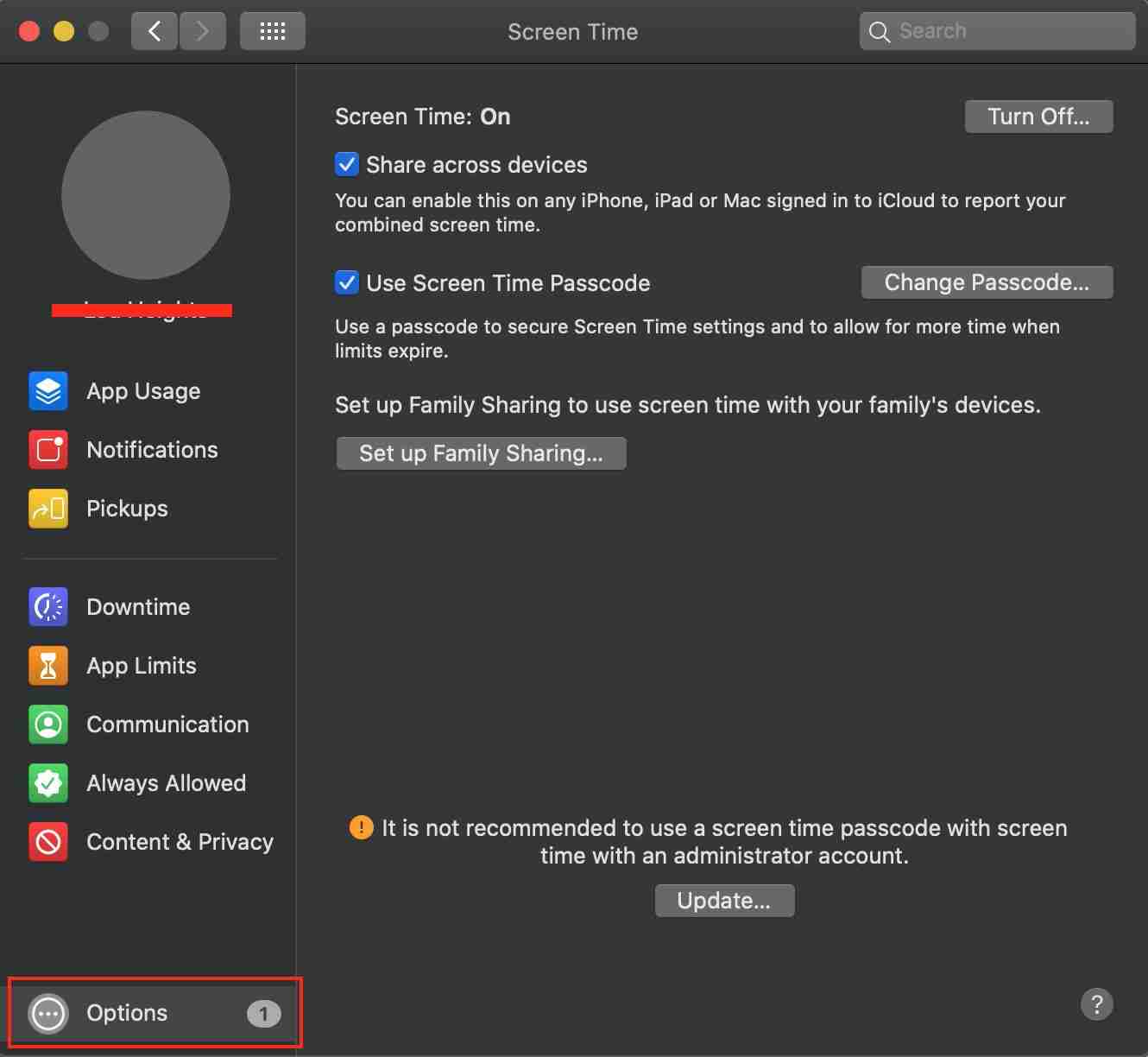
Task: Select the green Communication person icon
Action: tap(48, 725)
